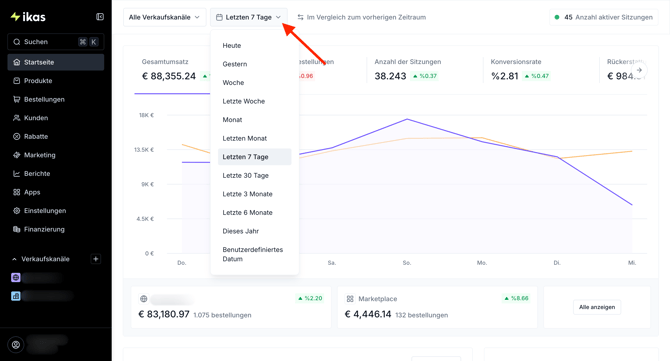Click the Alle anzeigen button

pos(597,307)
